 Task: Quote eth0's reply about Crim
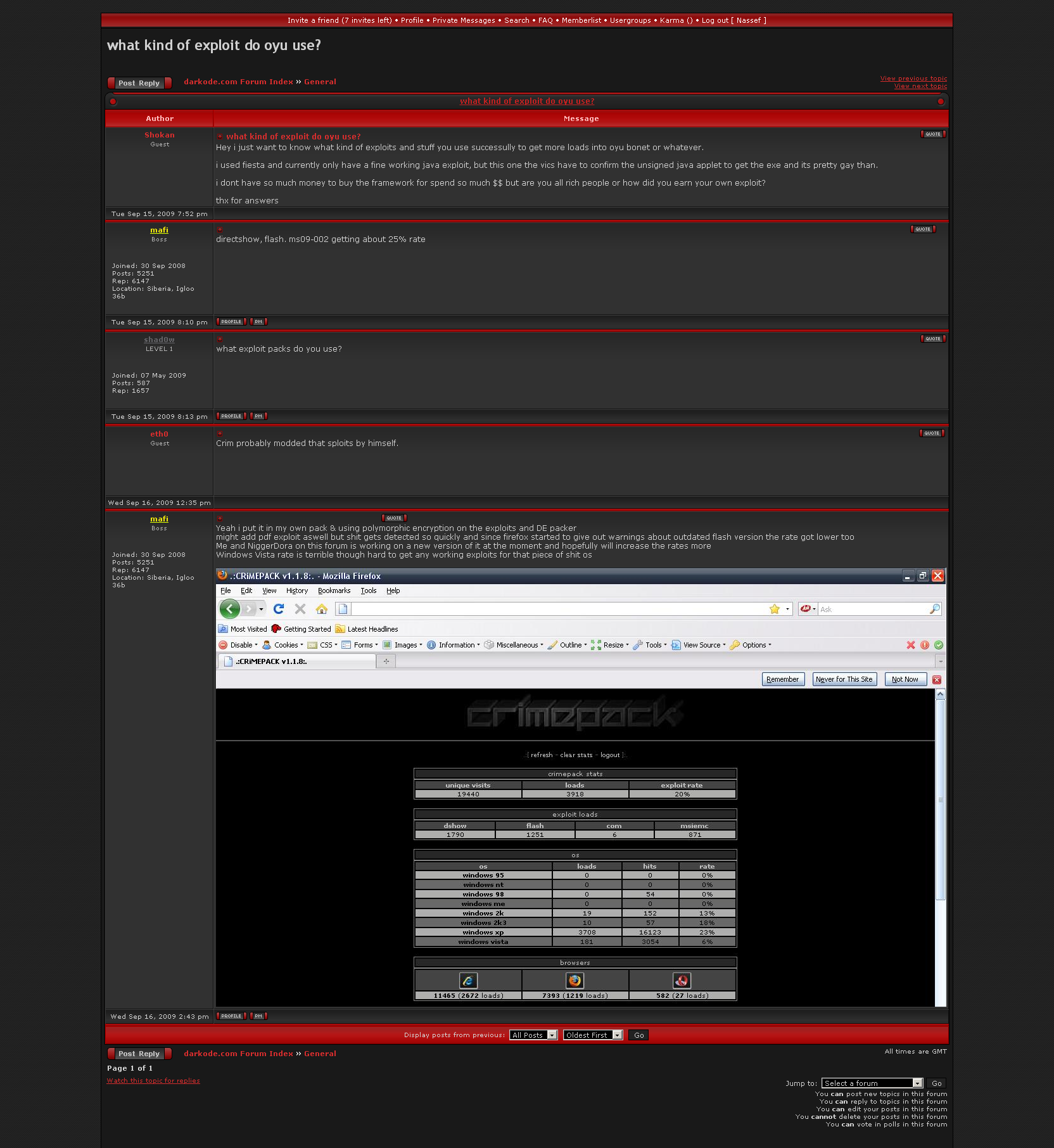coord(931,433)
